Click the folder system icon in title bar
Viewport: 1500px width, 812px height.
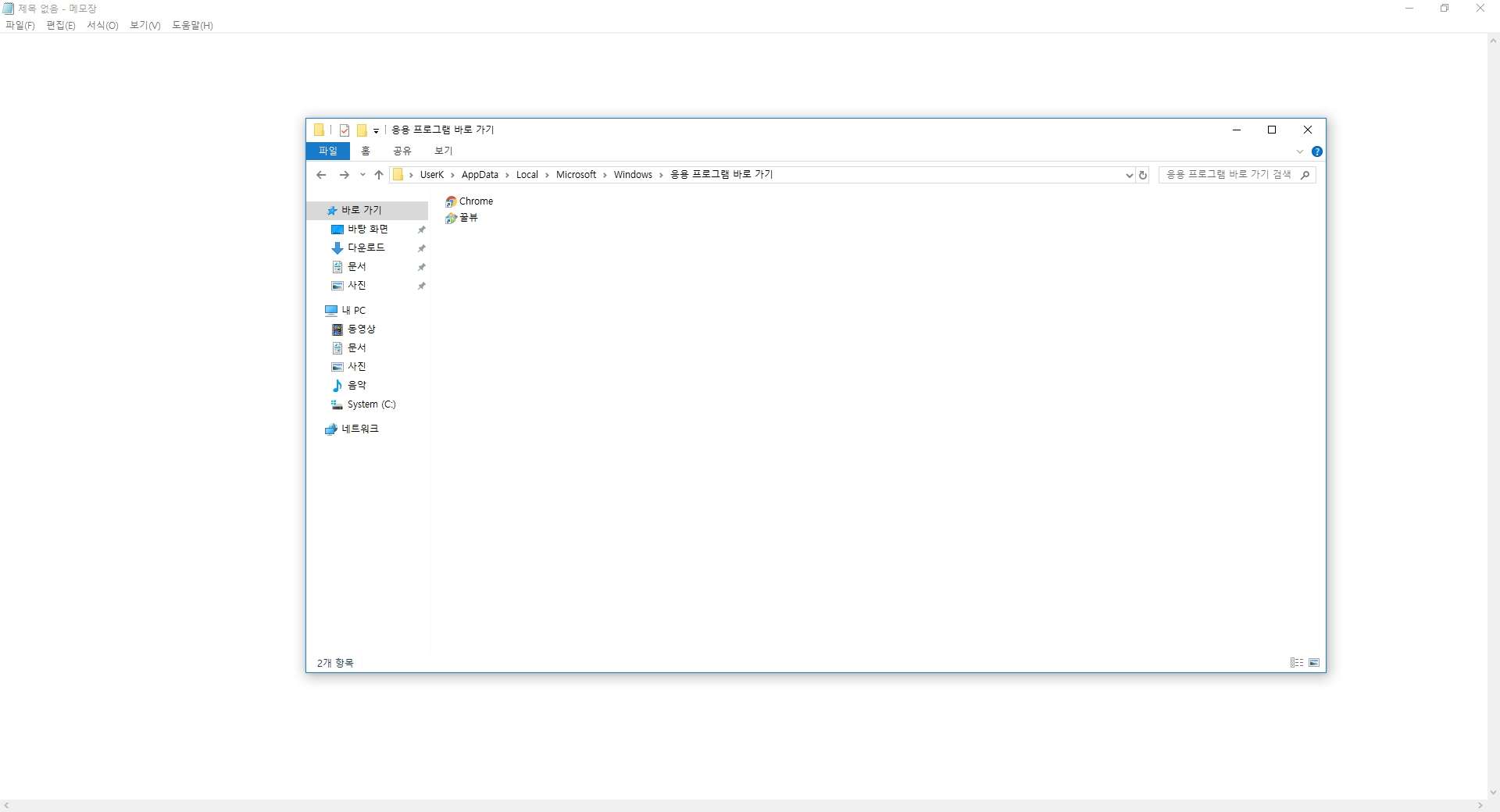click(319, 130)
